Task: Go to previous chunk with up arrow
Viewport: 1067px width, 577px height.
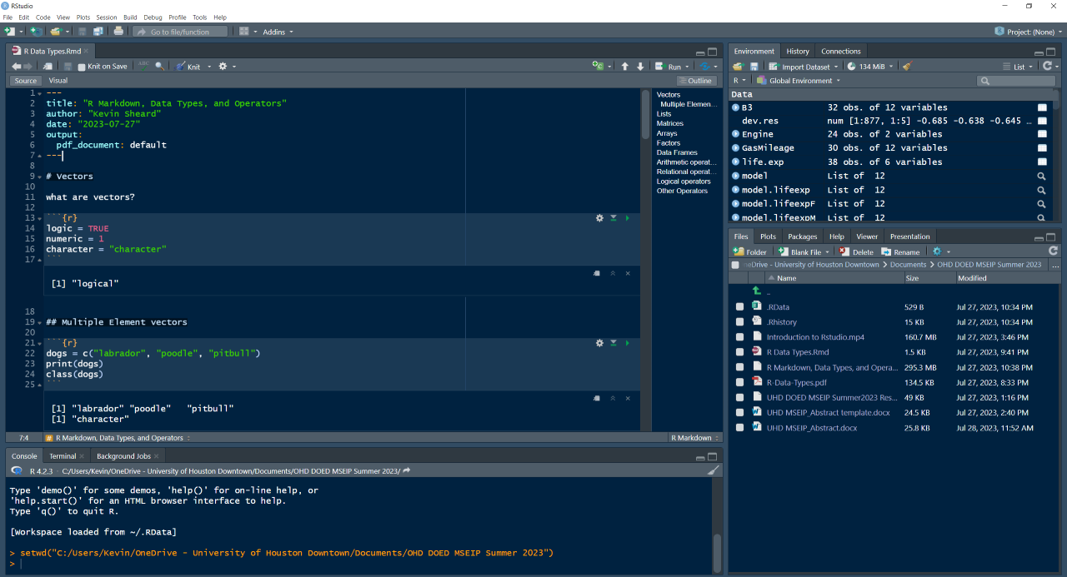Action: [625, 66]
